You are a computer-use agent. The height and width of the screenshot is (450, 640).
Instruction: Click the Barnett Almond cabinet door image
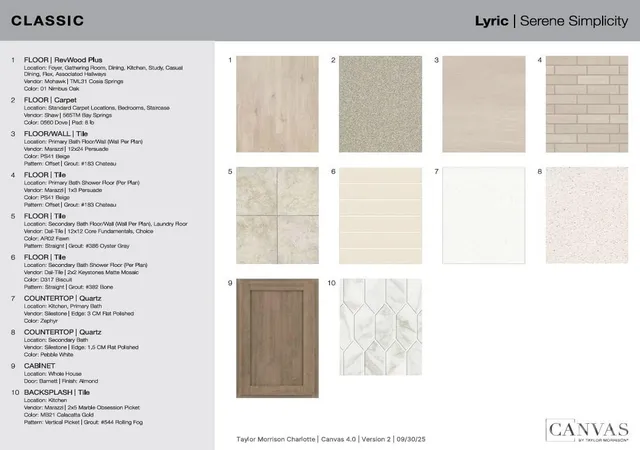pyautogui.click(x=277, y=338)
